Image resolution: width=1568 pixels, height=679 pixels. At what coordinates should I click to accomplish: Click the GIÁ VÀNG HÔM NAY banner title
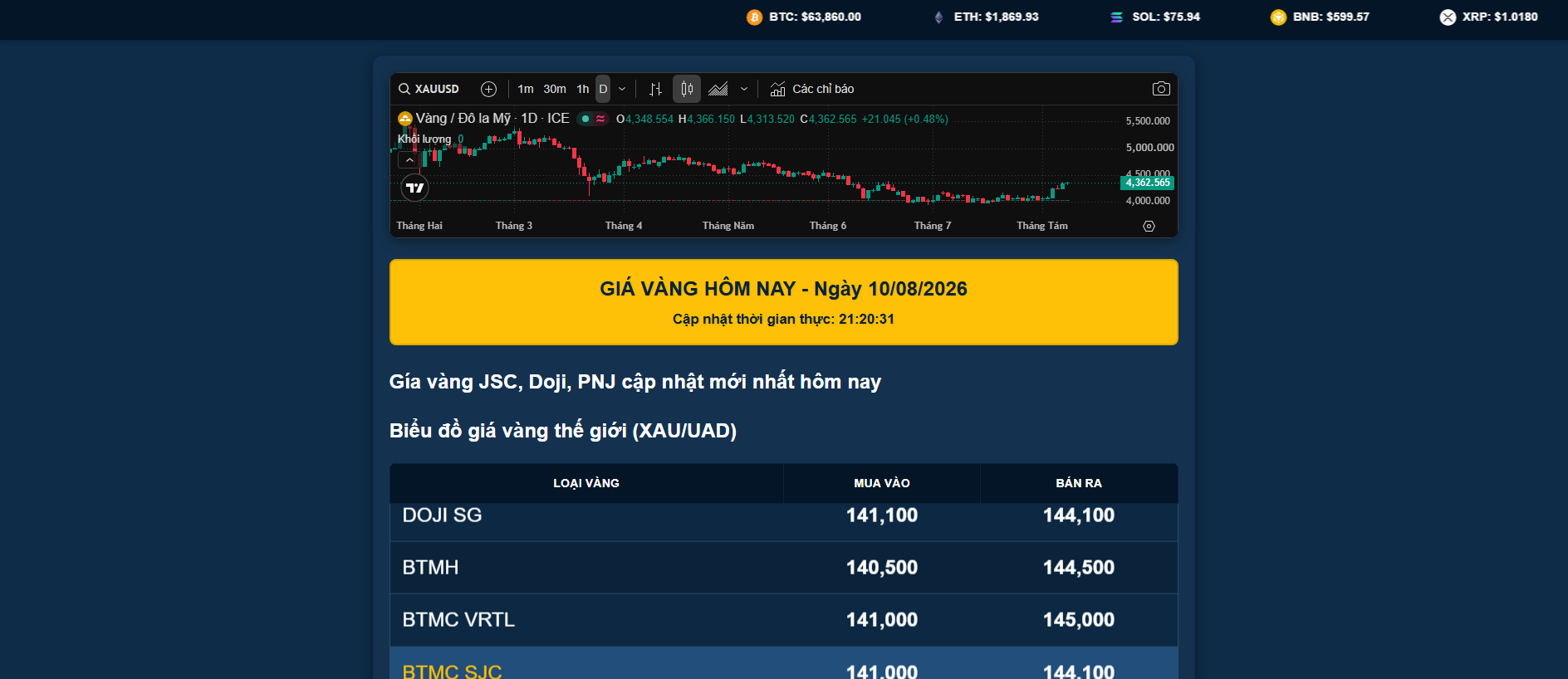(784, 289)
